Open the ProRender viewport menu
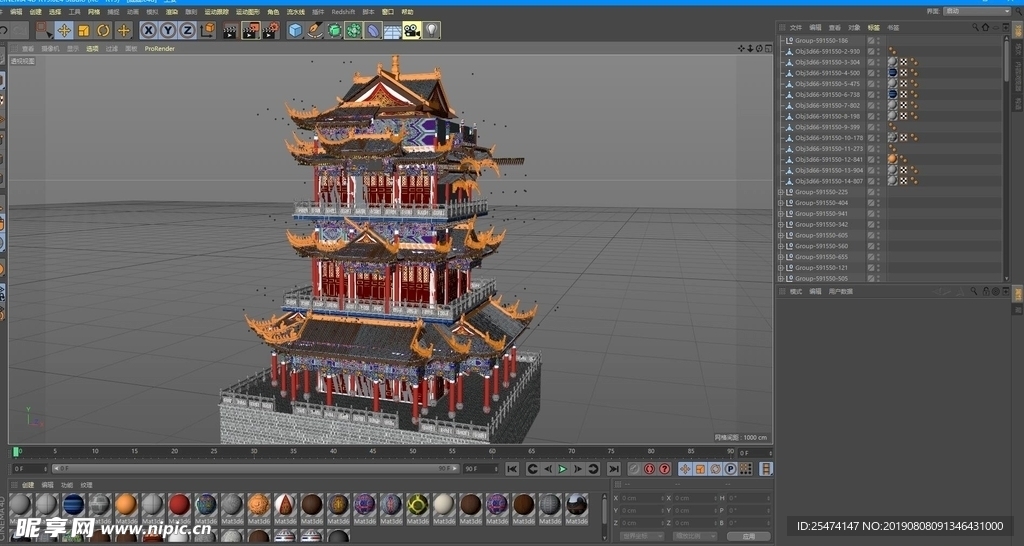The image size is (1024, 546). [159, 48]
